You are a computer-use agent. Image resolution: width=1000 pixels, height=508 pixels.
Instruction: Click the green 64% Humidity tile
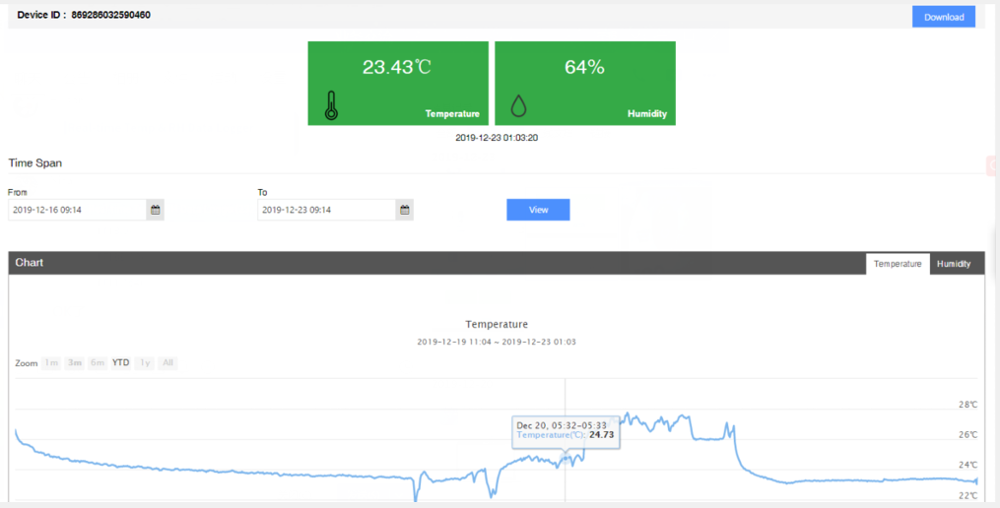click(x=585, y=82)
